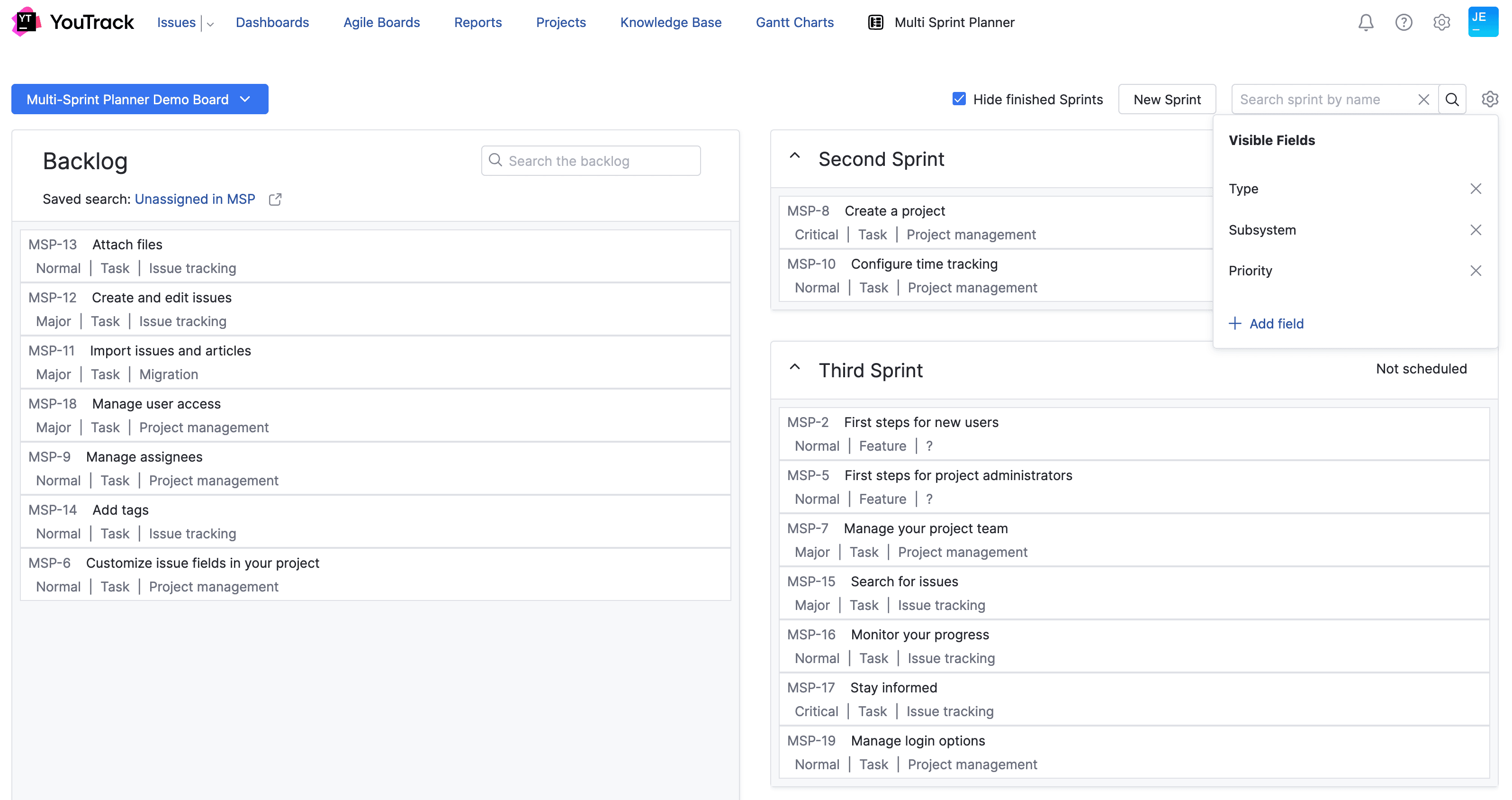Click the New Sprint button
1512x800 pixels.
pos(1166,99)
